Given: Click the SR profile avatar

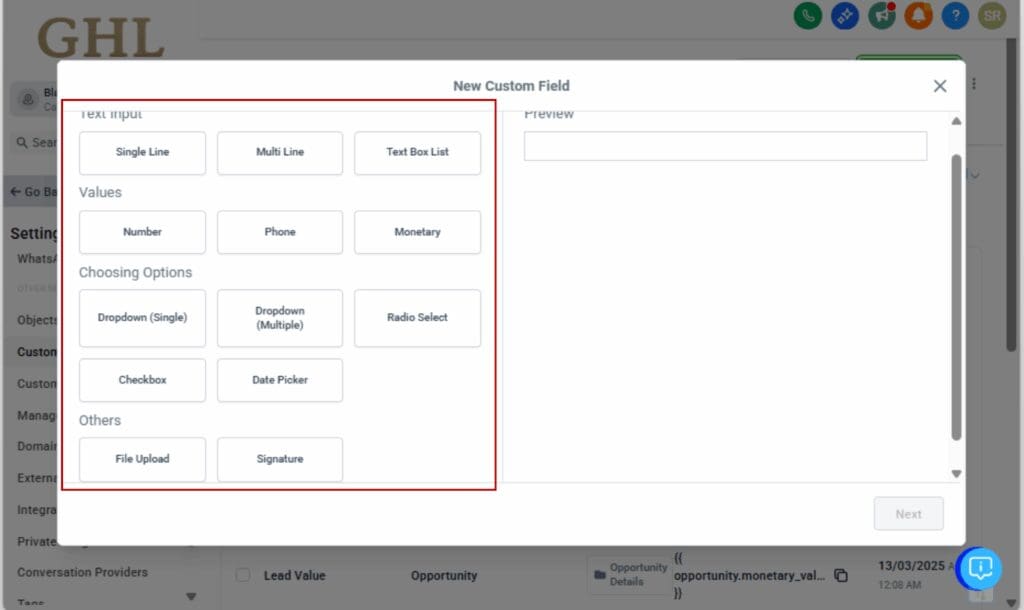Looking at the screenshot, I should click(x=992, y=16).
